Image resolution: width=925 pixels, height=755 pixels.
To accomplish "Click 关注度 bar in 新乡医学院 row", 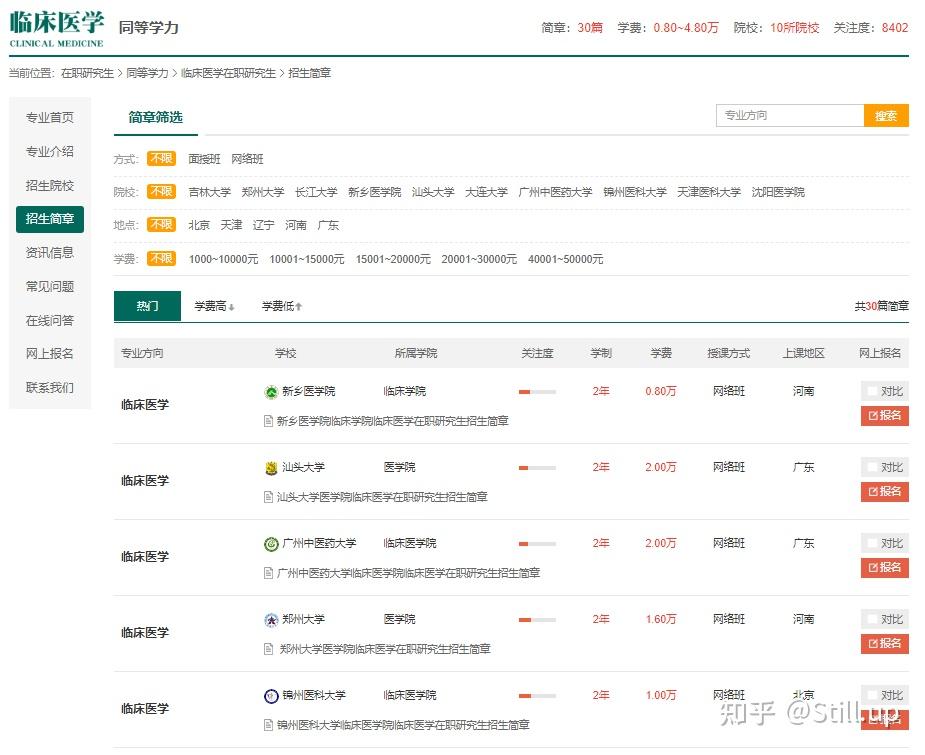I will [537, 392].
